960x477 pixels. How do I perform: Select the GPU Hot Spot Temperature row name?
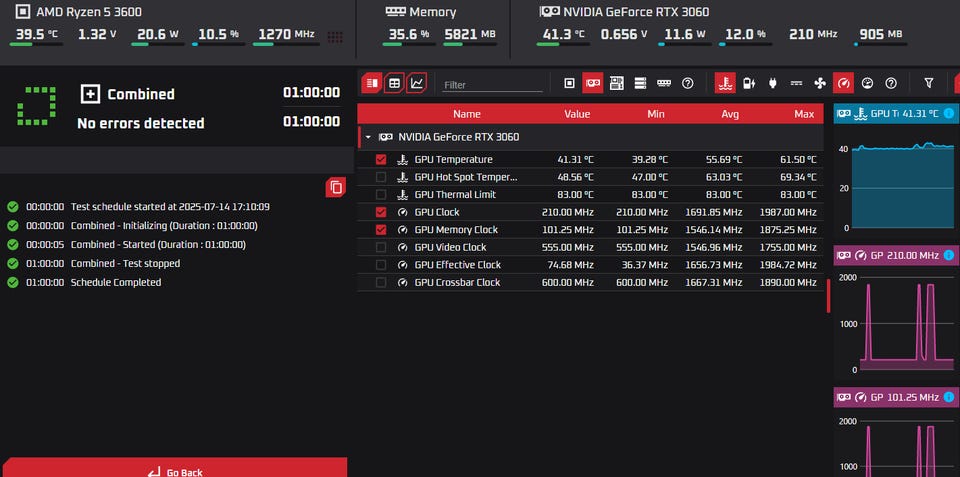tap(466, 177)
